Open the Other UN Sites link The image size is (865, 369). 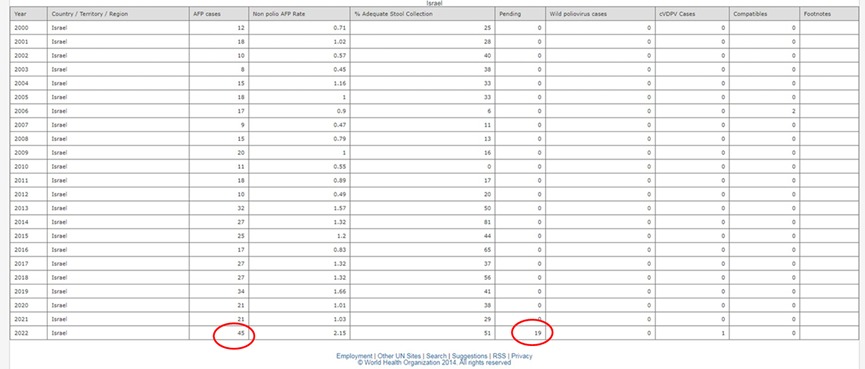(x=399, y=356)
